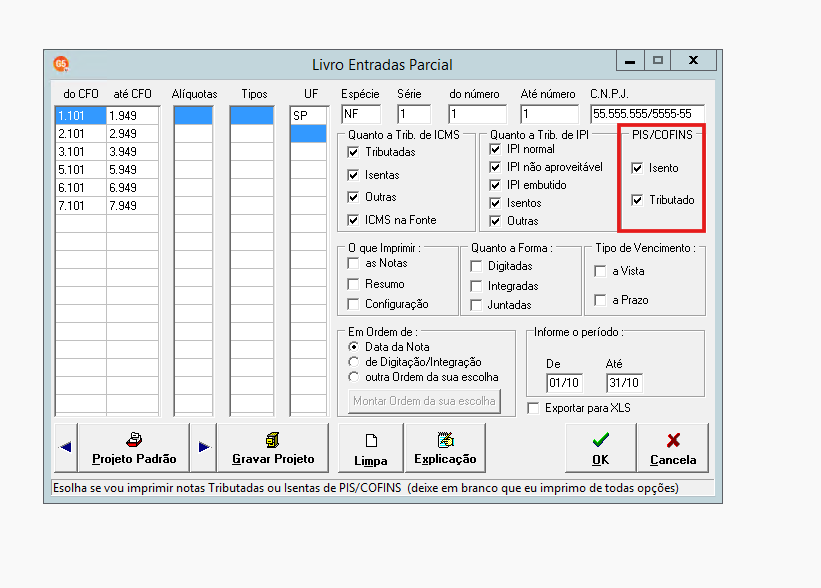The image size is (821, 588).
Task: Click the De period field 01/10
Action: 564,383
